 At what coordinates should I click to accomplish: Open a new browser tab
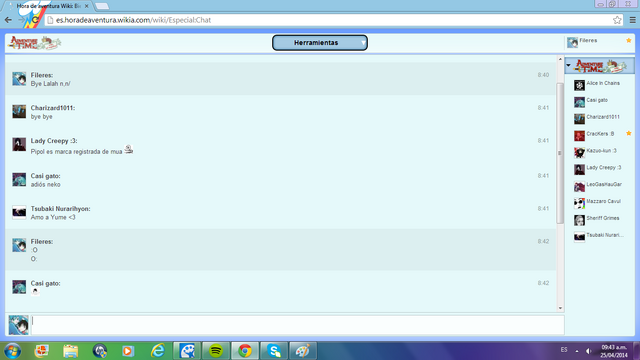pos(102,6)
